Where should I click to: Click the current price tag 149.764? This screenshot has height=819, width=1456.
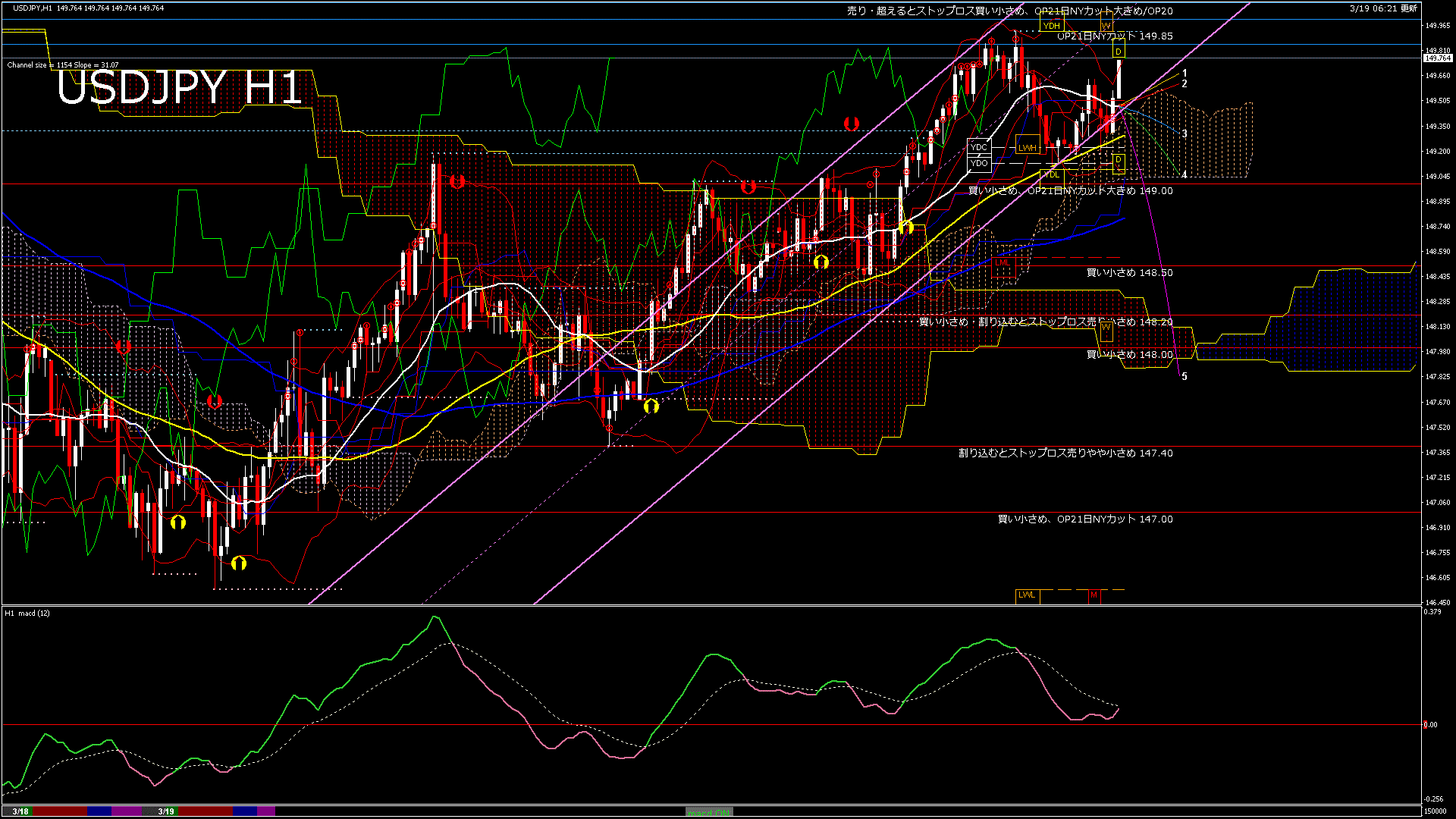click(x=1437, y=58)
